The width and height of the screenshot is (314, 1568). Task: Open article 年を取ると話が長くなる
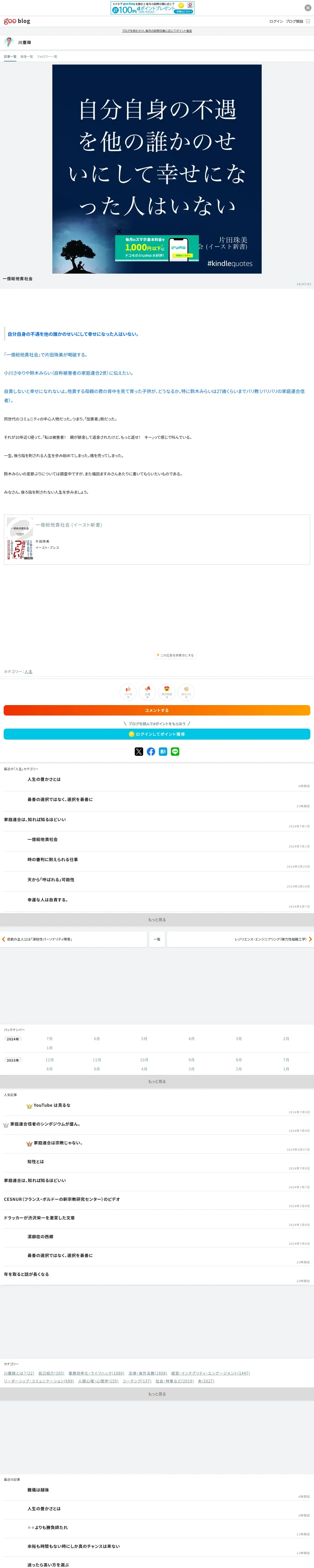[26, 1274]
